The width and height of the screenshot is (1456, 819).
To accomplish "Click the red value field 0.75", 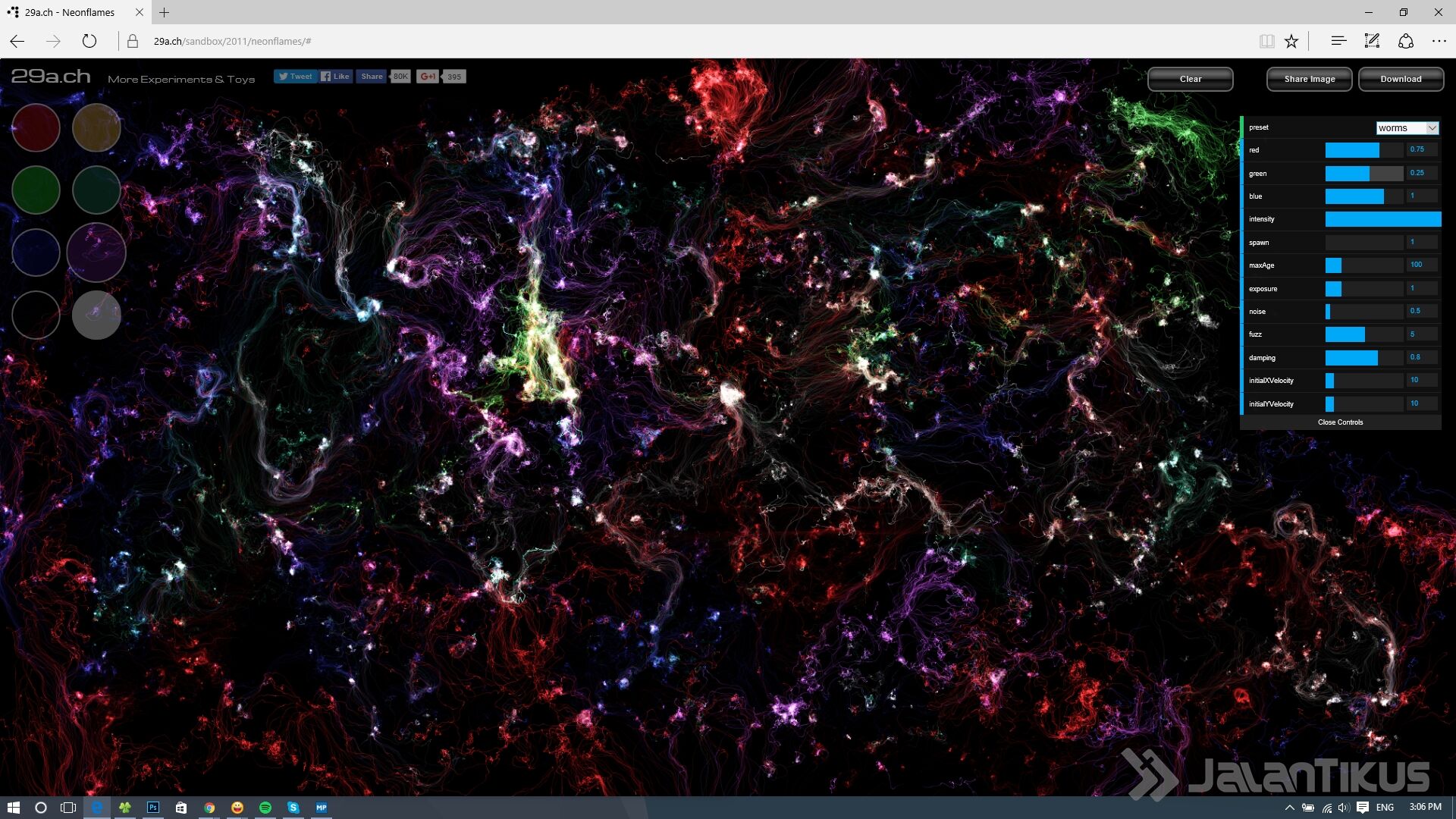I will pyautogui.click(x=1423, y=149).
